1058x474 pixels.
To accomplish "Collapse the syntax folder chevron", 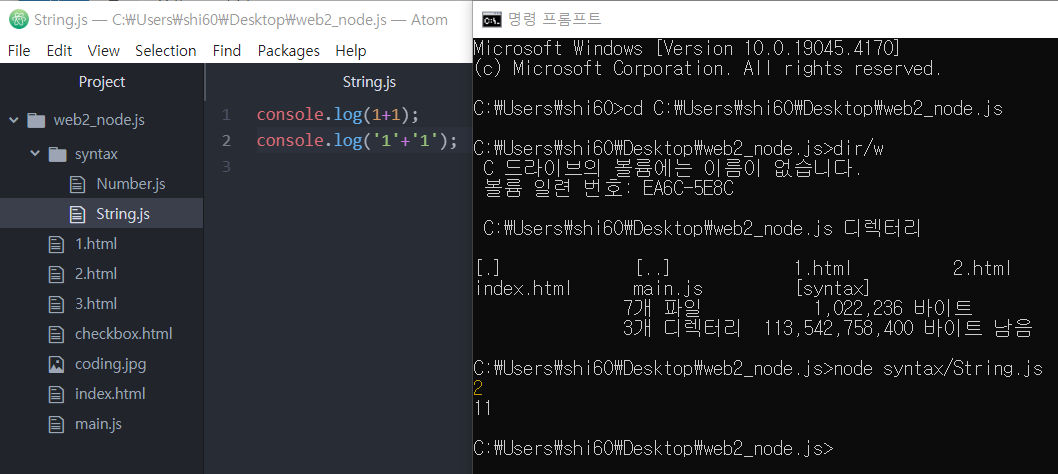I will [35, 154].
